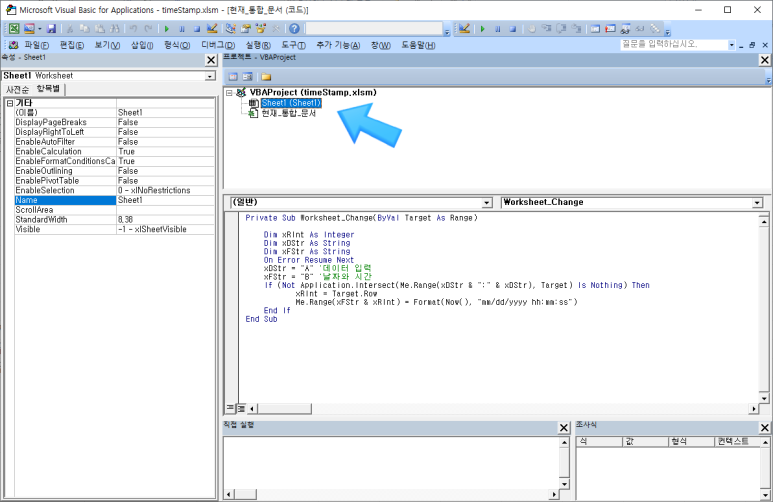Close the 직접 실행 immediate window panel

[564, 428]
